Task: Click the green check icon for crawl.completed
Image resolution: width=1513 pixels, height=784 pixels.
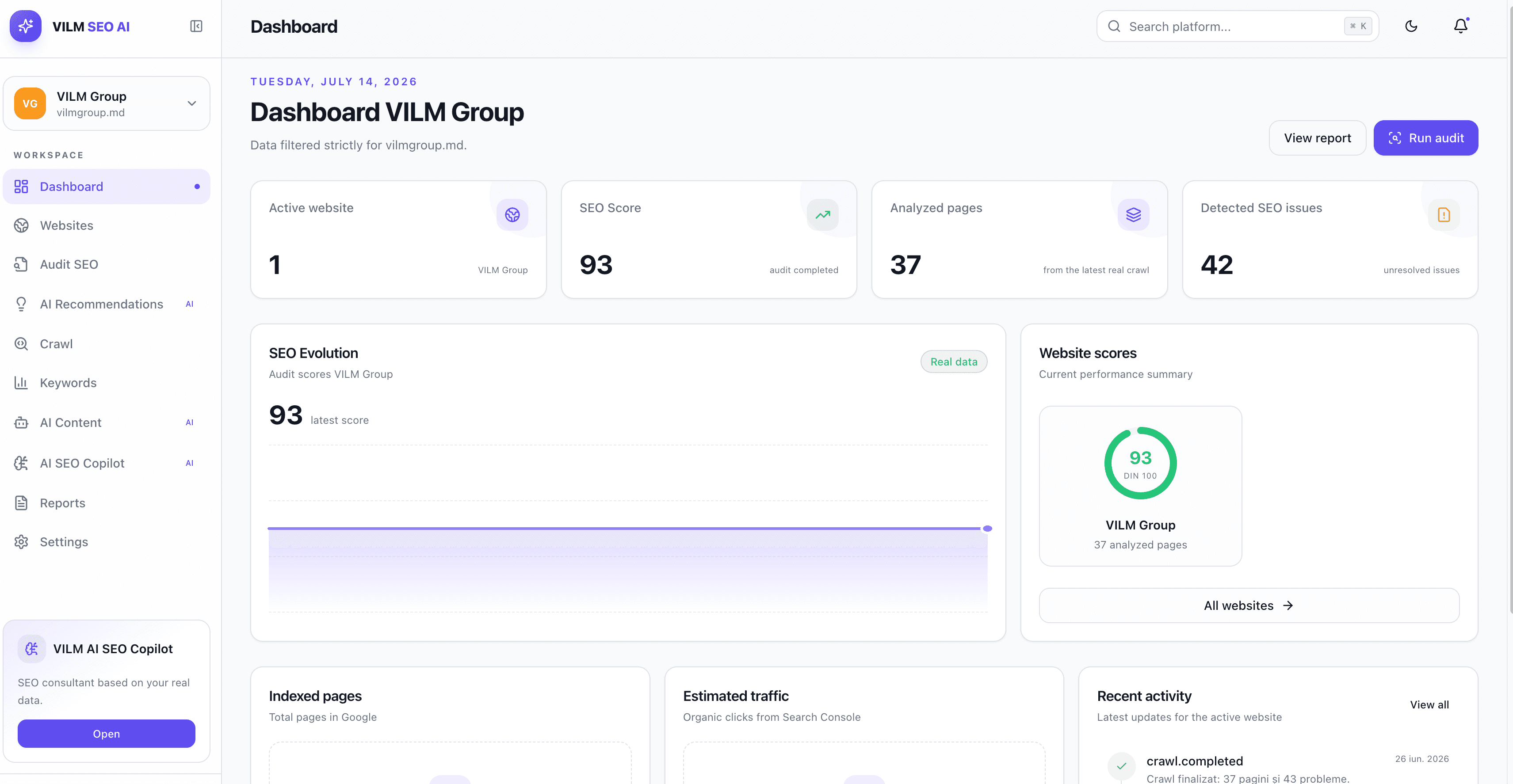Action: 1121,766
